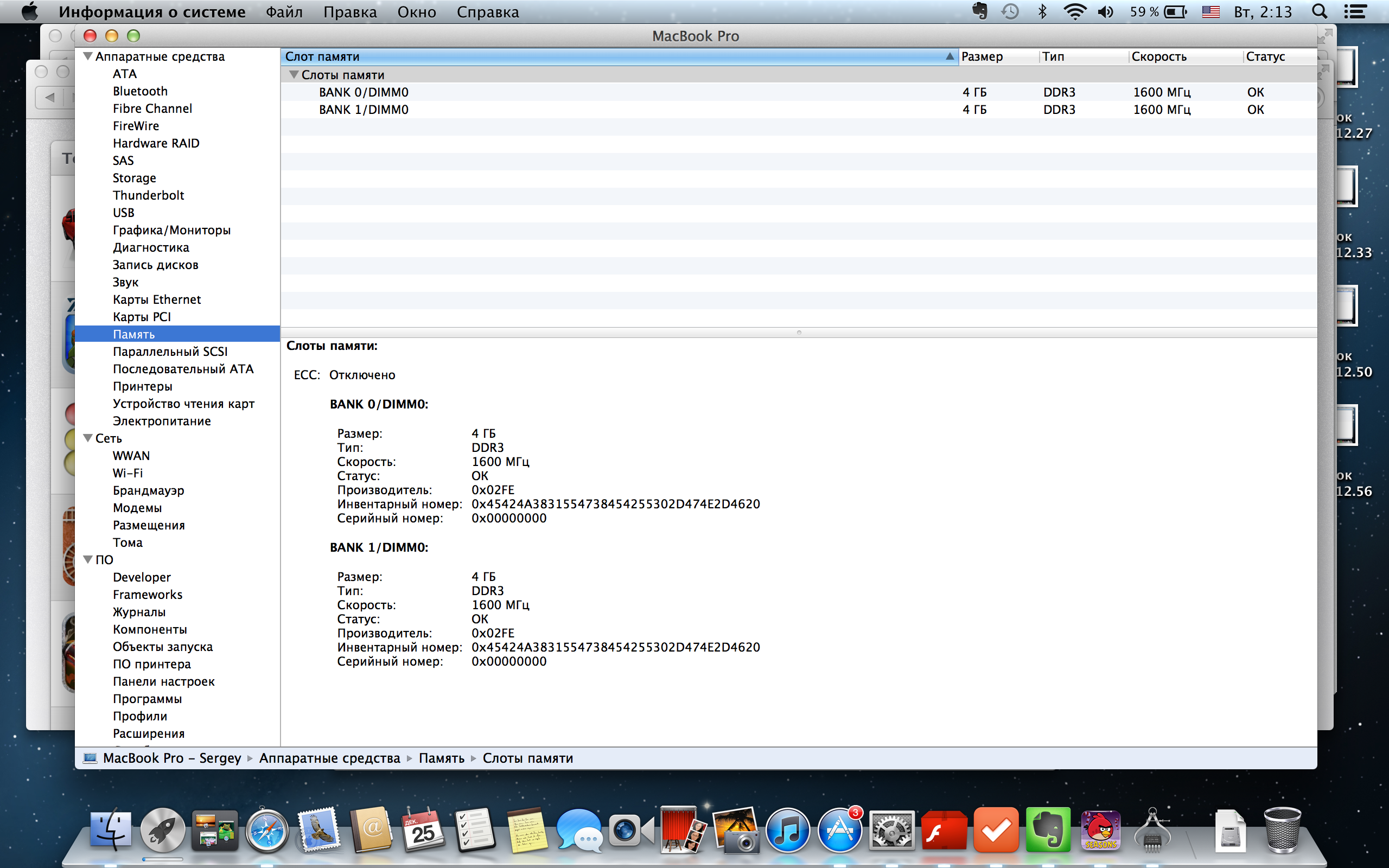
Task: Open Mail stamp icon in Dock
Action: click(318, 830)
